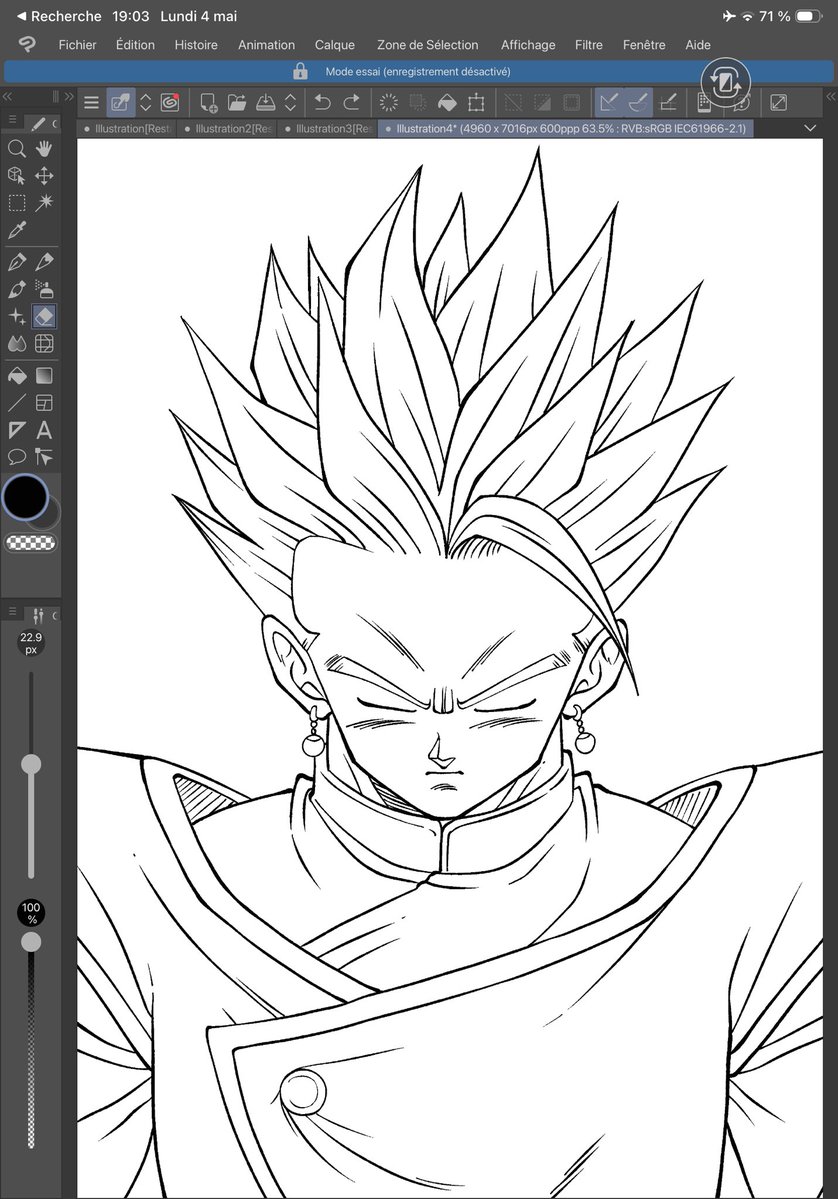Select the Liquify mesh tool
Viewport: 838px width, 1199px height.
(x=44, y=344)
